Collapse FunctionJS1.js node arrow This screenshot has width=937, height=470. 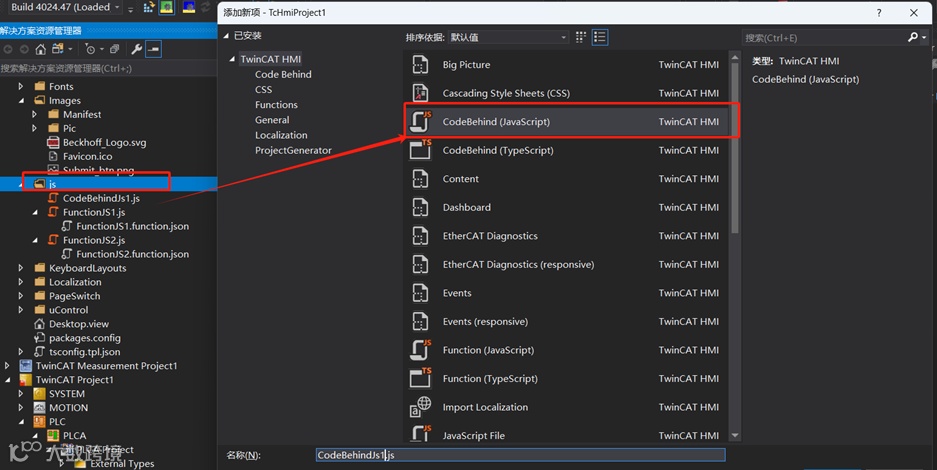pyautogui.click(x=34, y=212)
